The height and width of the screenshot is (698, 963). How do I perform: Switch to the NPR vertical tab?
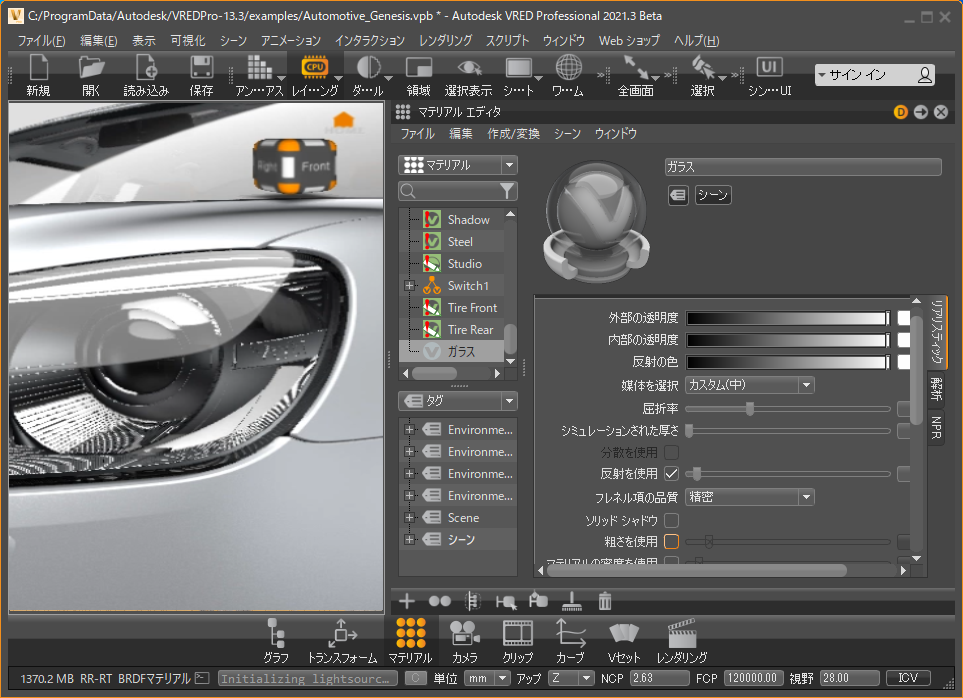937,429
